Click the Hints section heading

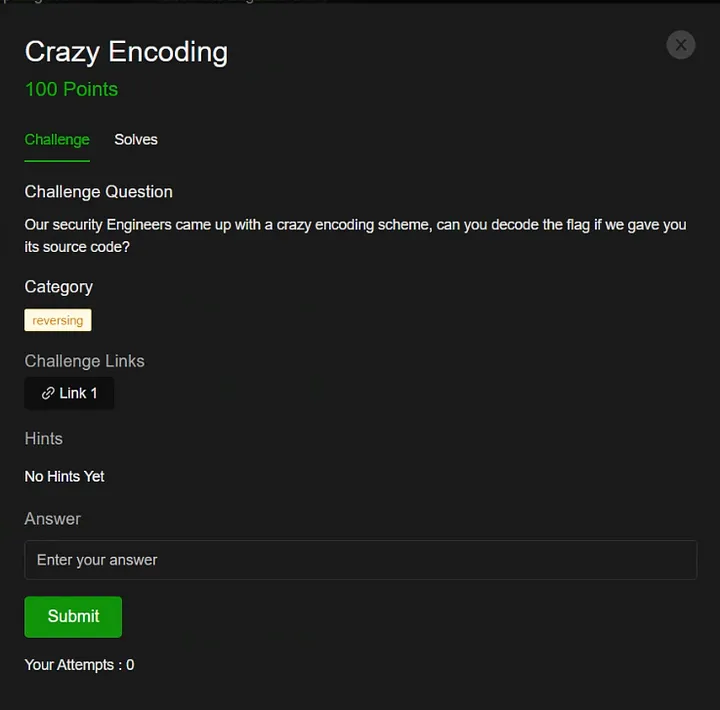point(44,439)
